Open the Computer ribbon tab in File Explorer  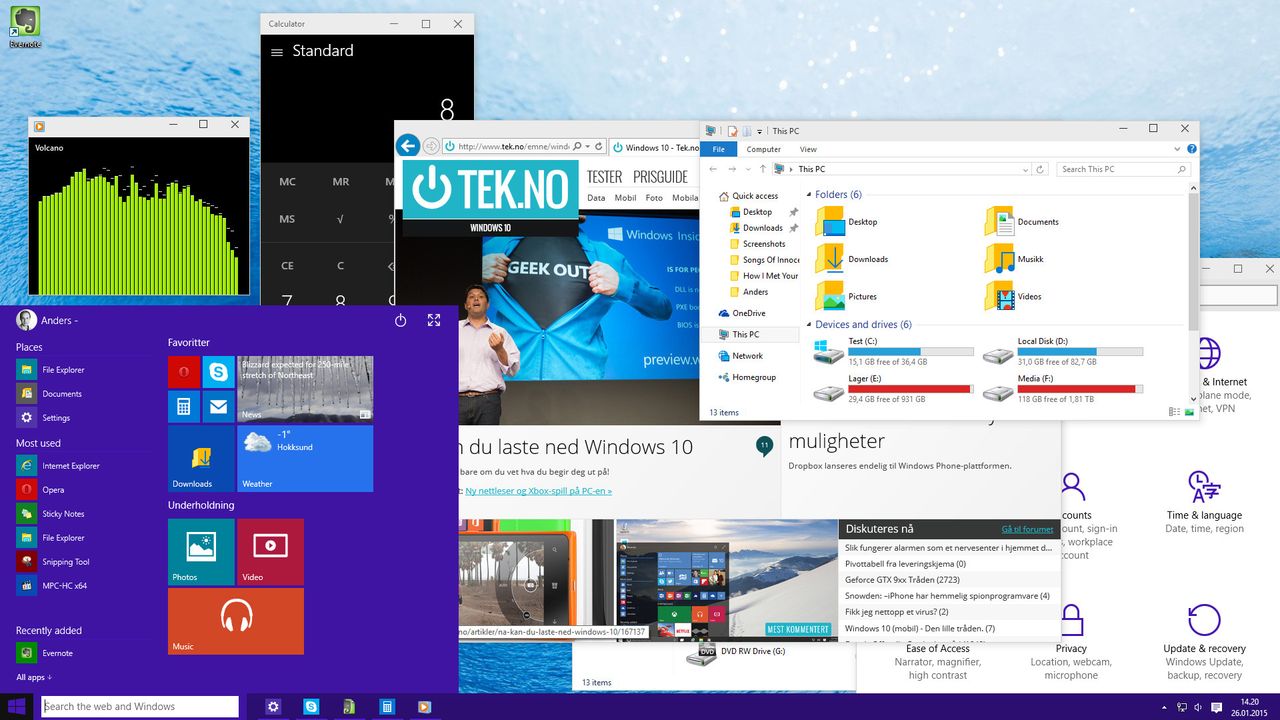(764, 149)
